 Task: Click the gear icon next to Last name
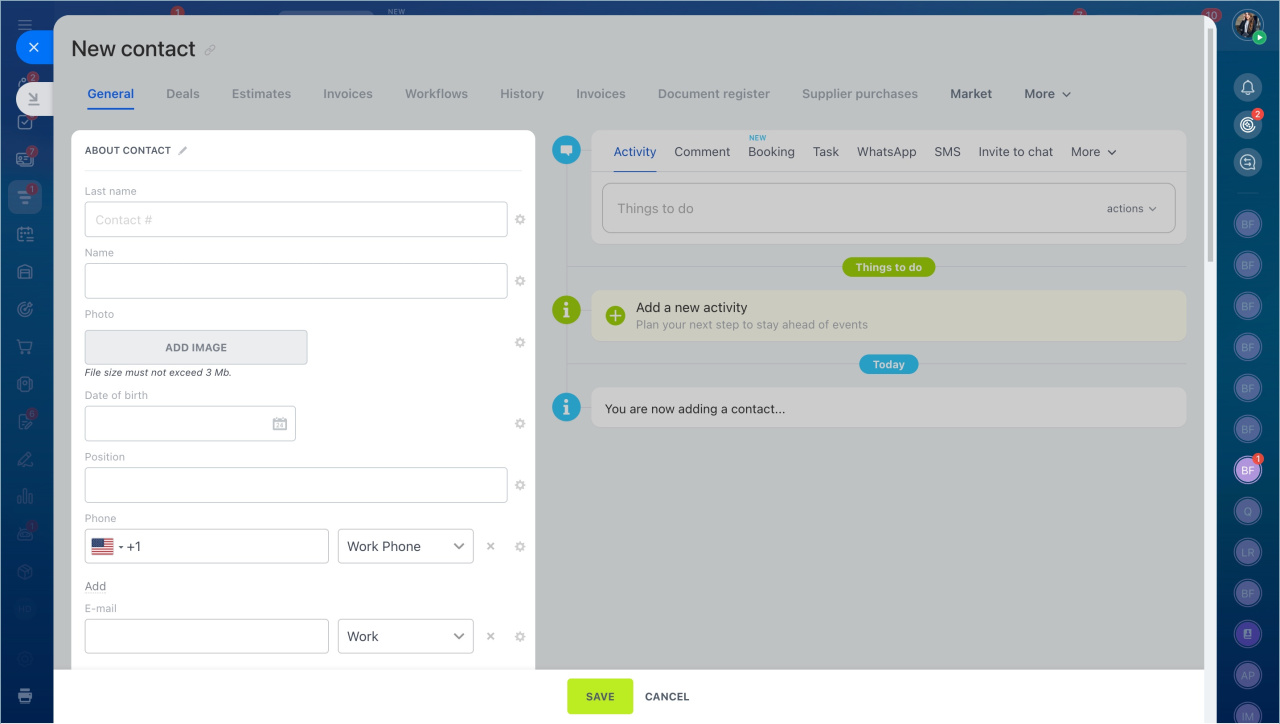click(520, 220)
